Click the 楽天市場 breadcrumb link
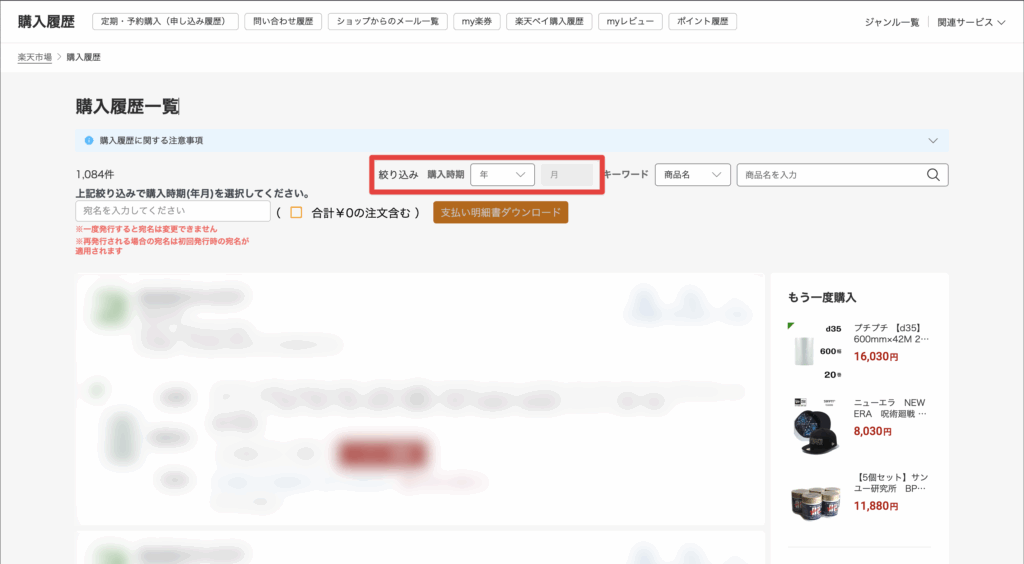The image size is (1024, 564). [35, 57]
